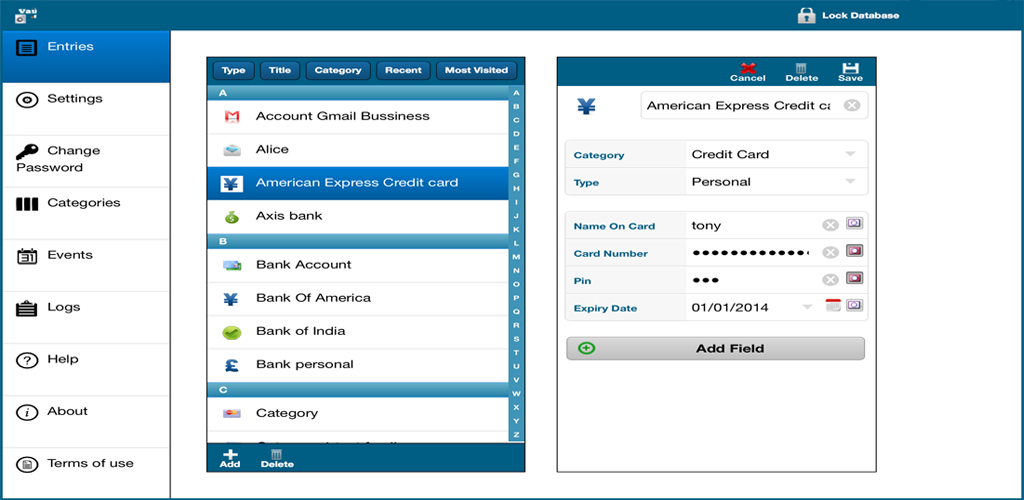Click the money bag icon of Axis bank
1024x500 pixels.
tap(232, 217)
